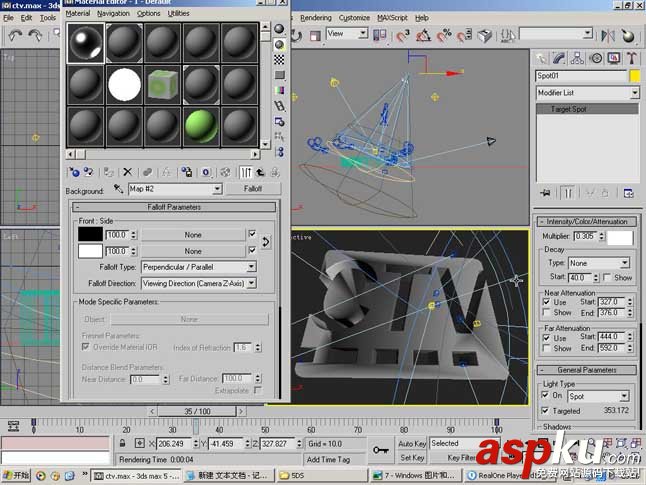Screen dimensions: 646x485
Task: Toggle the checkered Background icon in Material Editor
Action: (x=279, y=60)
